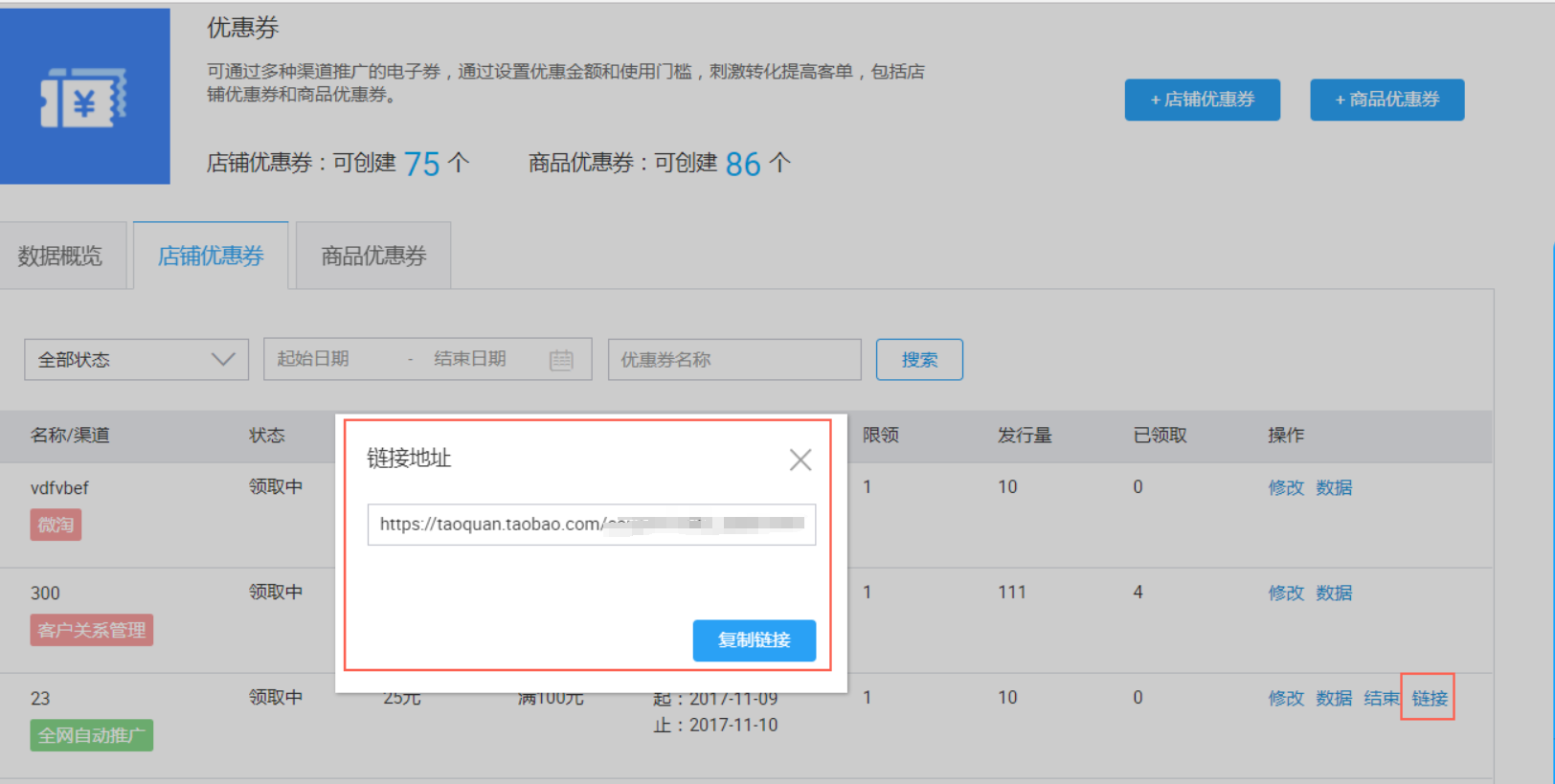Viewport: 1555px width, 784px height.
Task: Click the 状态 column header
Action: [x=267, y=435]
